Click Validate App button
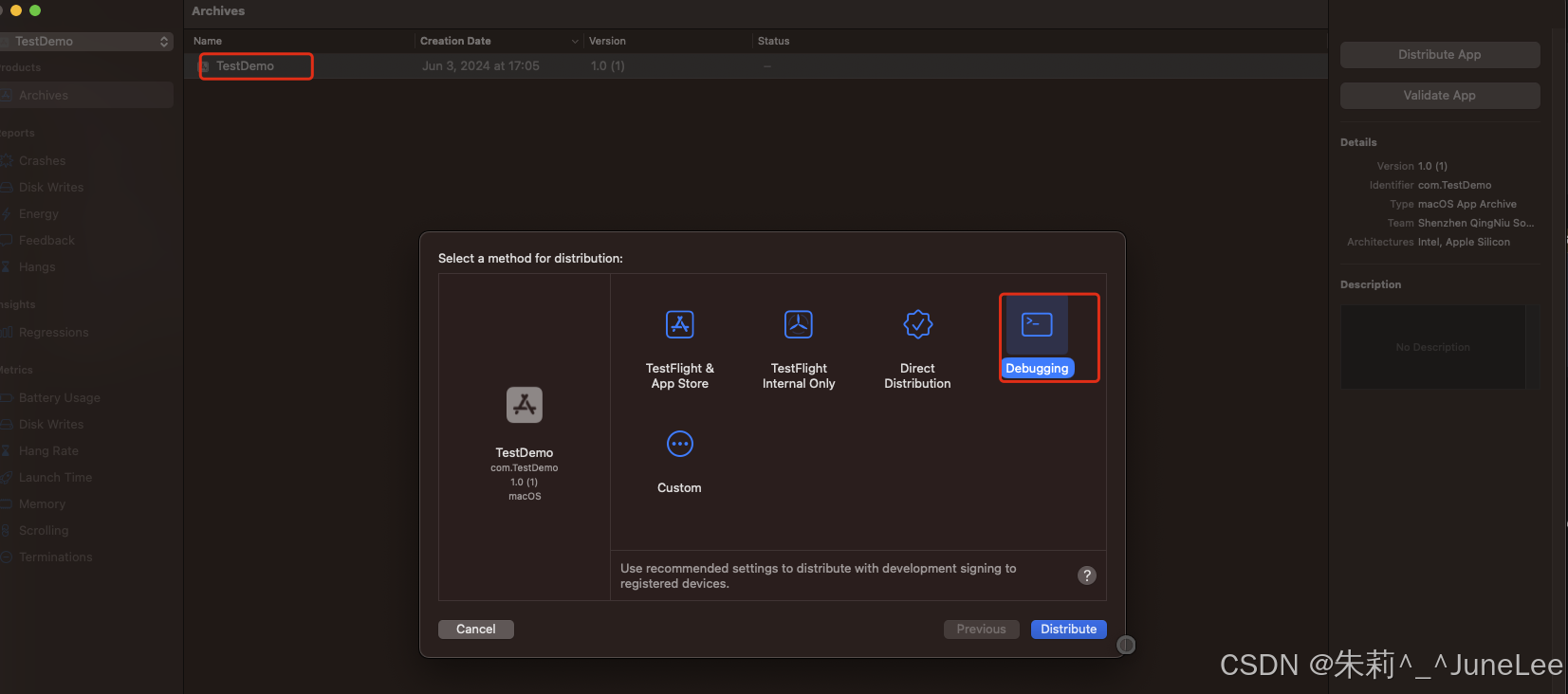Image resolution: width=1568 pixels, height=694 pixels. tap(1440, 96)
